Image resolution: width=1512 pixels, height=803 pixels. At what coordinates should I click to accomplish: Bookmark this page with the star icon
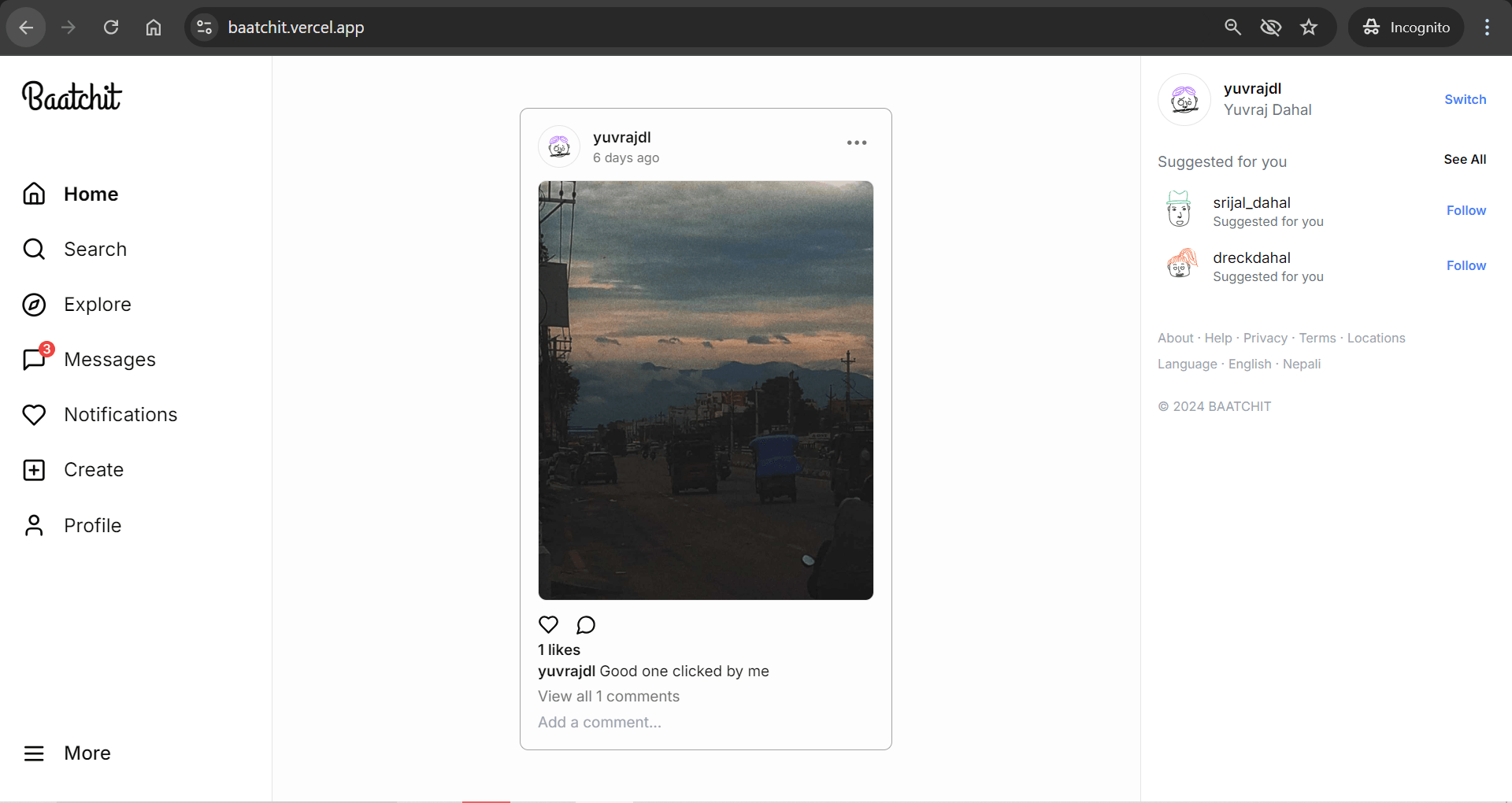(1309, 28)
